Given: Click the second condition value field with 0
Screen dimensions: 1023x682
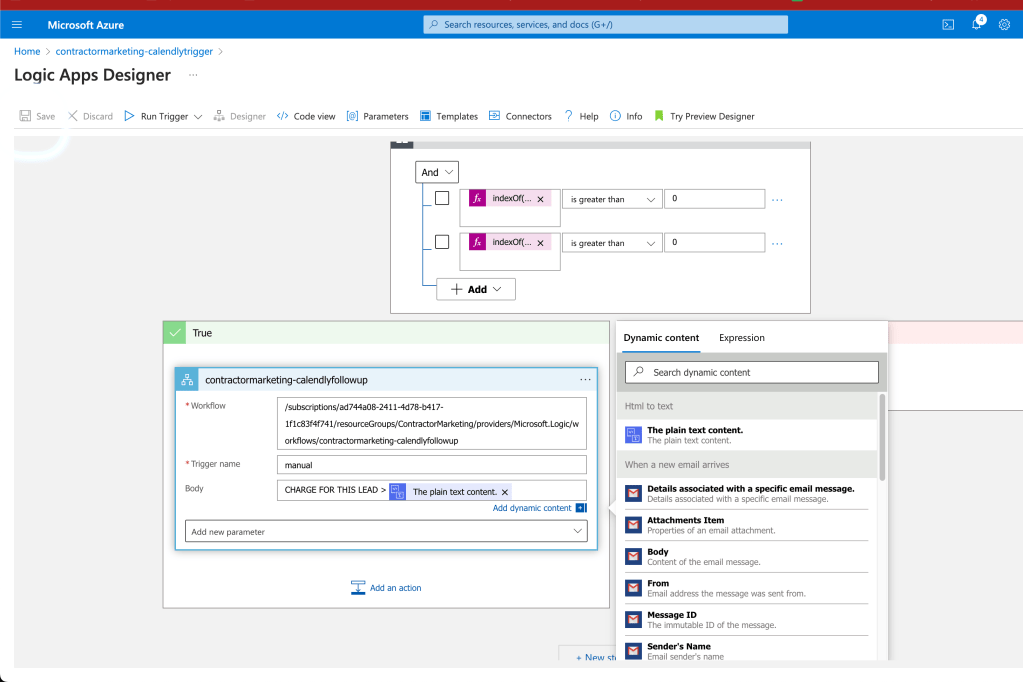Looking at the screenshot, I should [714, 242].
